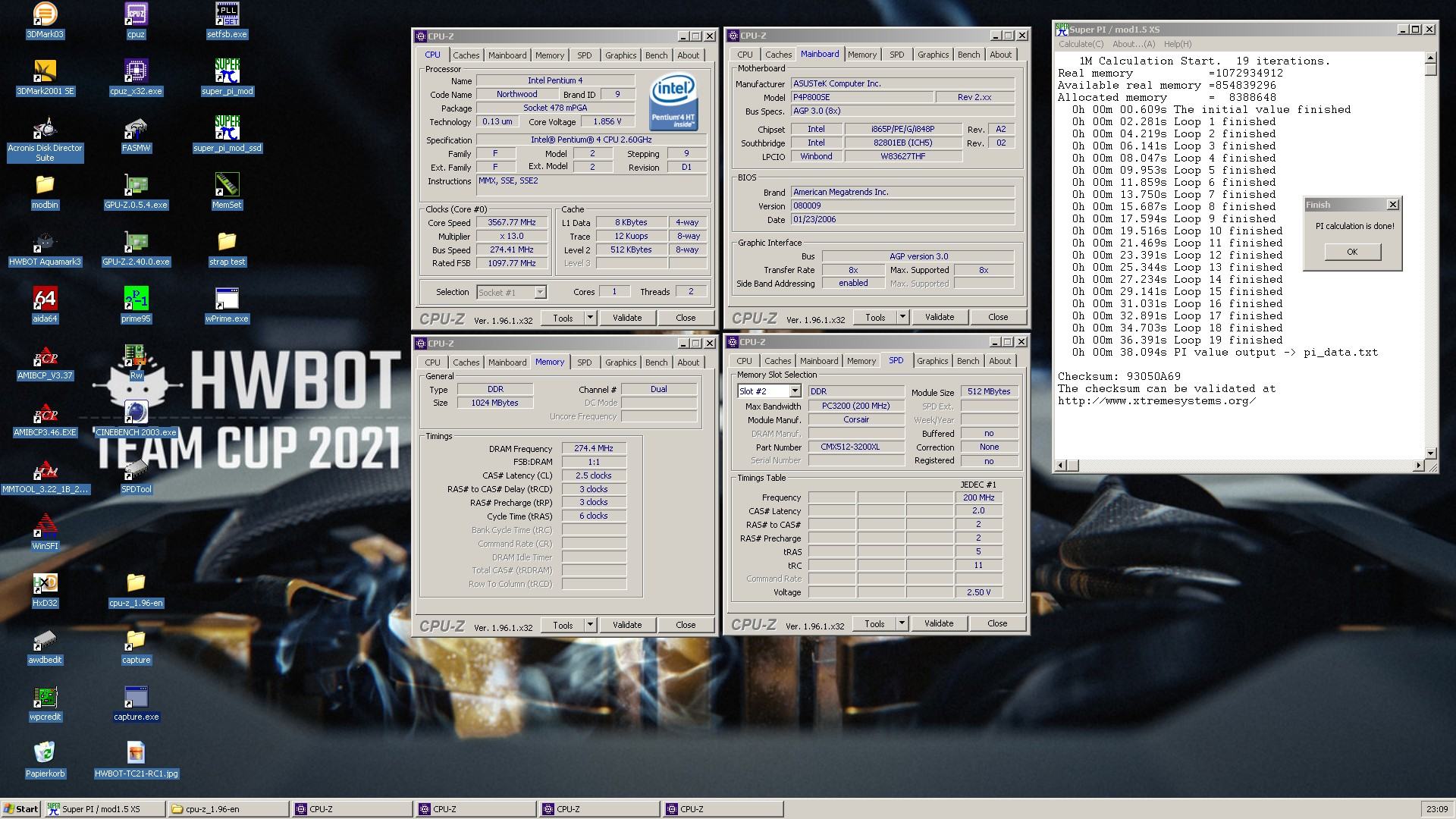Switch to Super PI taskbar button
Screen dimensions: 1456x819
pyautogui.click(x=105, y=809)
